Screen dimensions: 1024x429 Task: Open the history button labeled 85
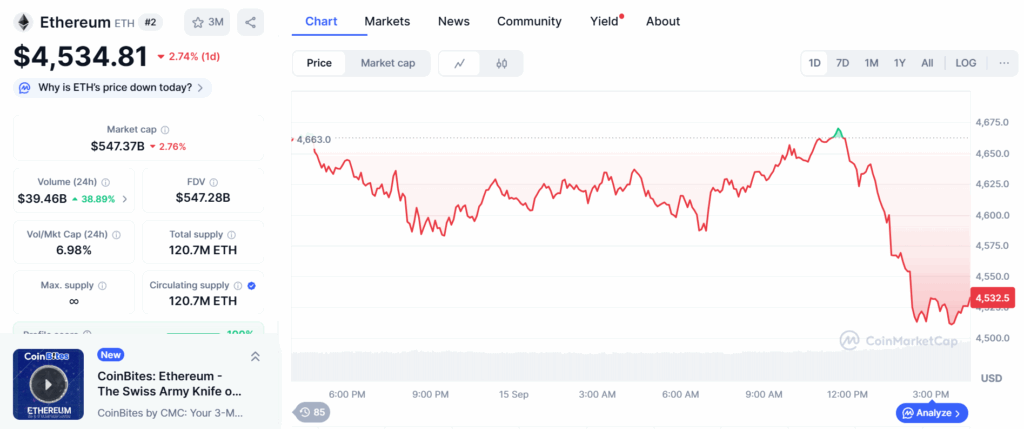(312, 412)
